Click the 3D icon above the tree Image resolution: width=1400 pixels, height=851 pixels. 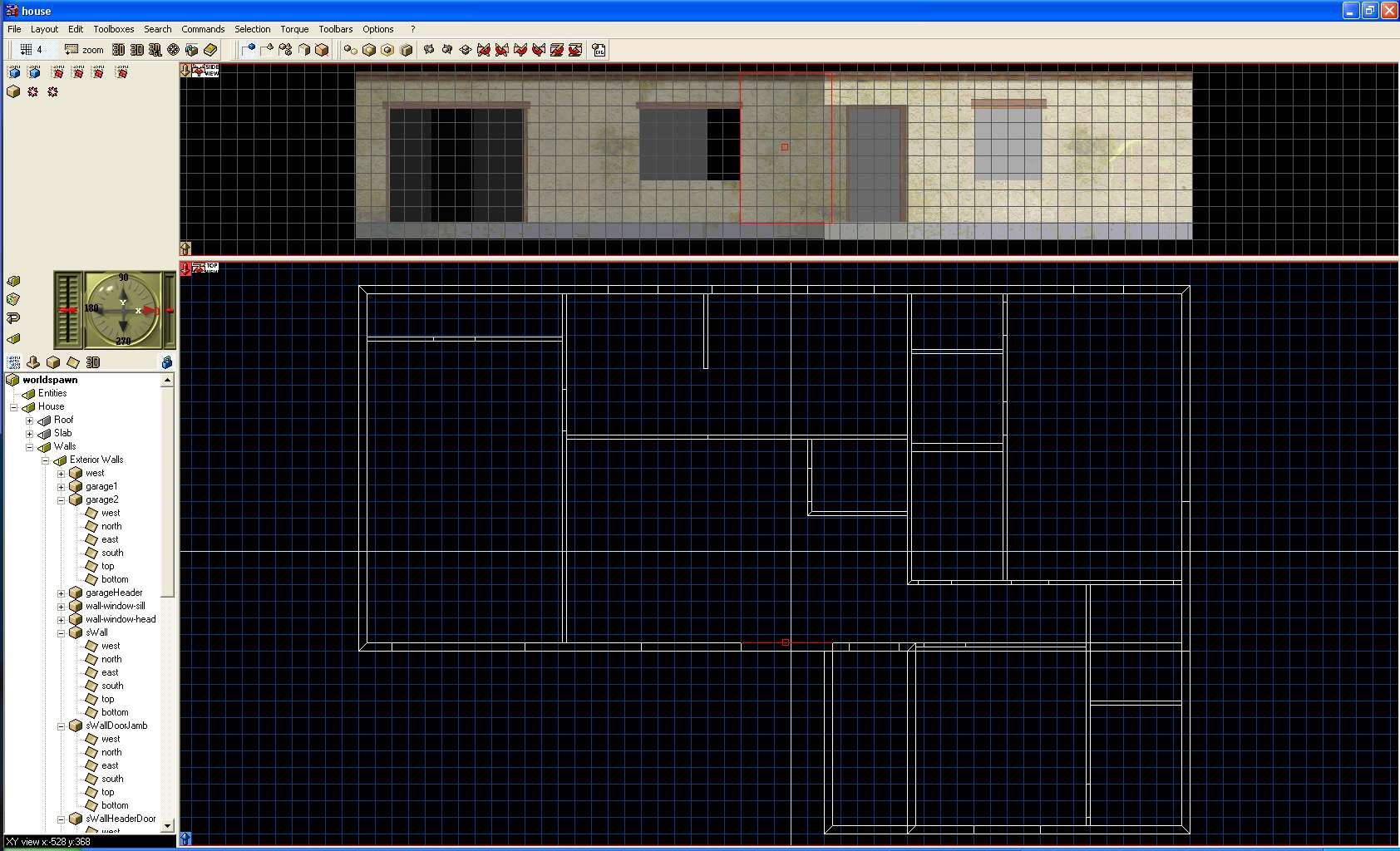[x=93, y=362]
